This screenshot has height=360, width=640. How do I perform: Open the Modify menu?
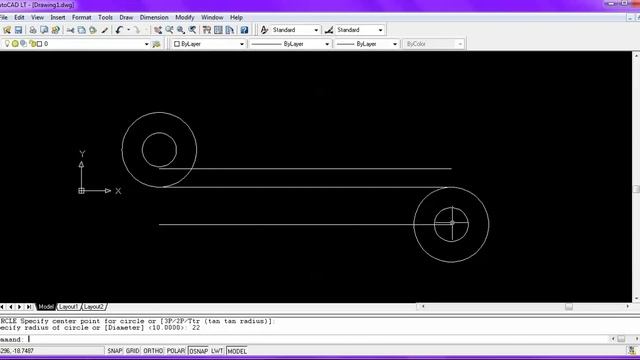click(x=184, y=18)
